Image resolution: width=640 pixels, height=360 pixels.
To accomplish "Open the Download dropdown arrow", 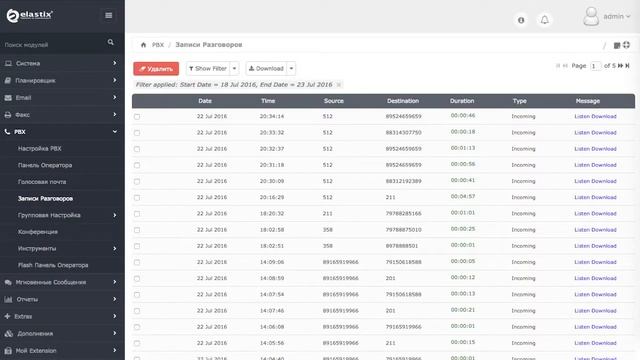I will point(291,69).
